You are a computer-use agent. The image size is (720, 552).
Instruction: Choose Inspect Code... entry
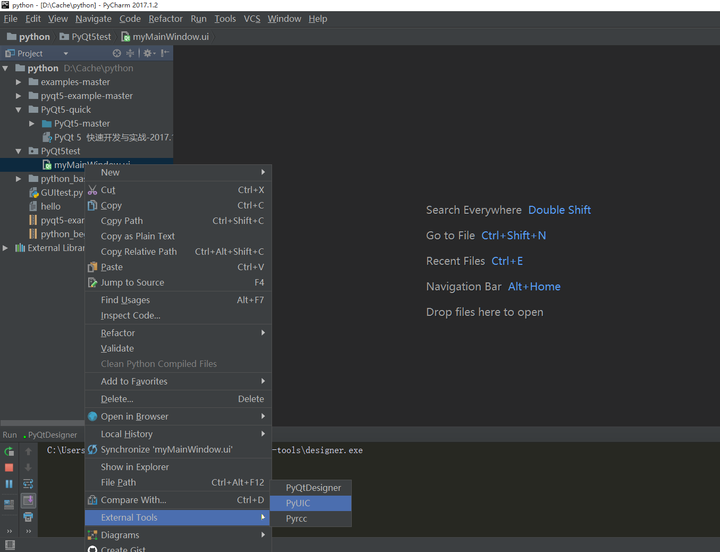(x=178, y=315)
